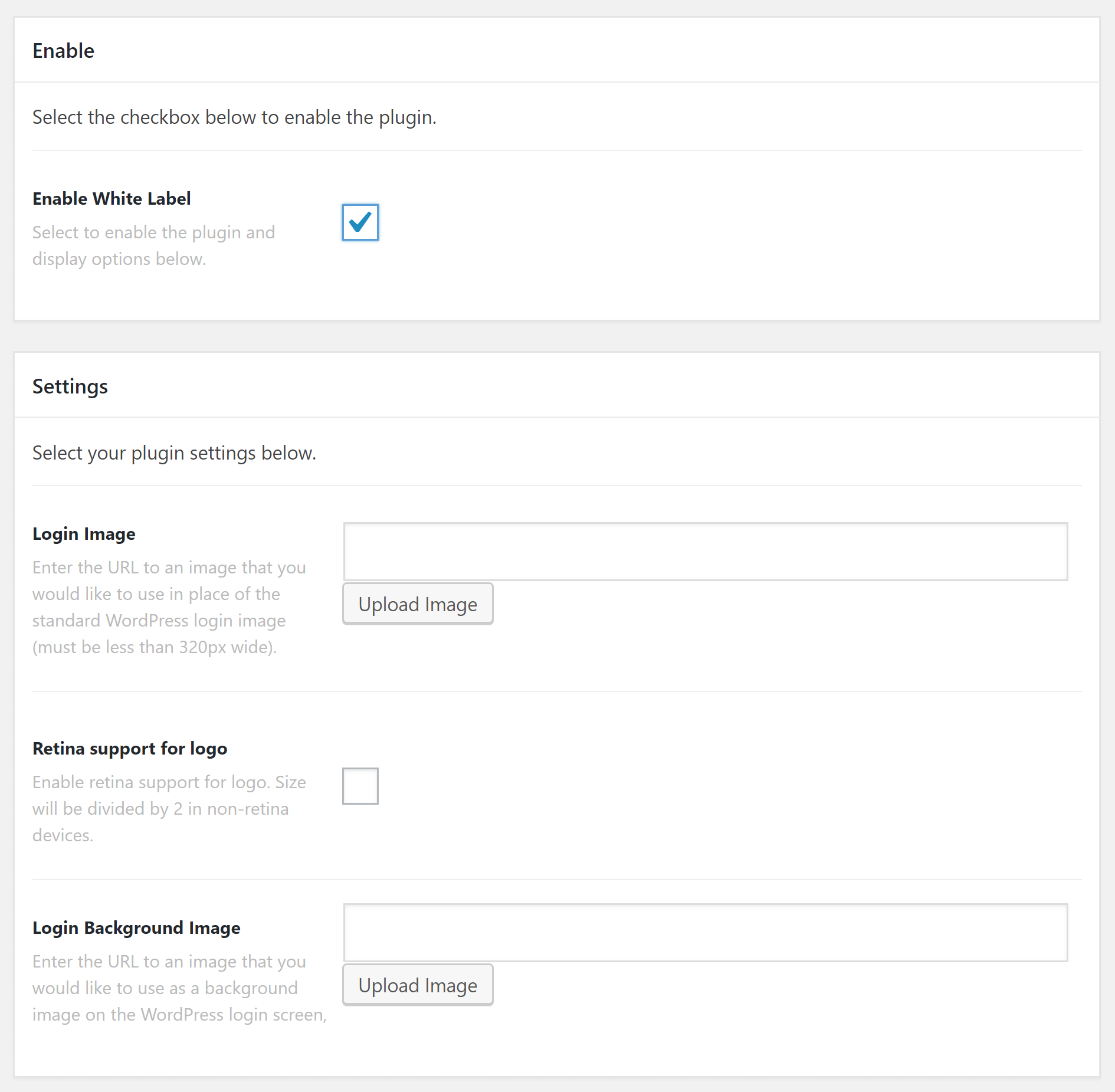Click the Settings section heading
Screen dimensions: 1115x1092
(x=70, y=386)
